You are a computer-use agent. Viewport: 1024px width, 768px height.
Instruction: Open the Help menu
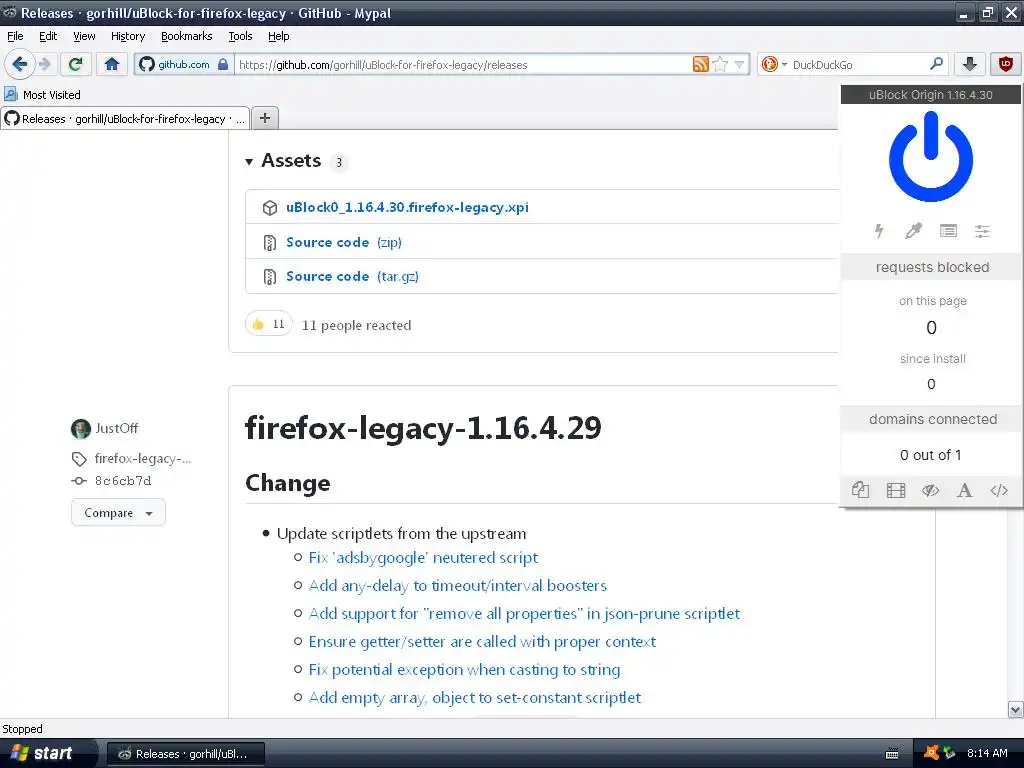click(279, 36)
